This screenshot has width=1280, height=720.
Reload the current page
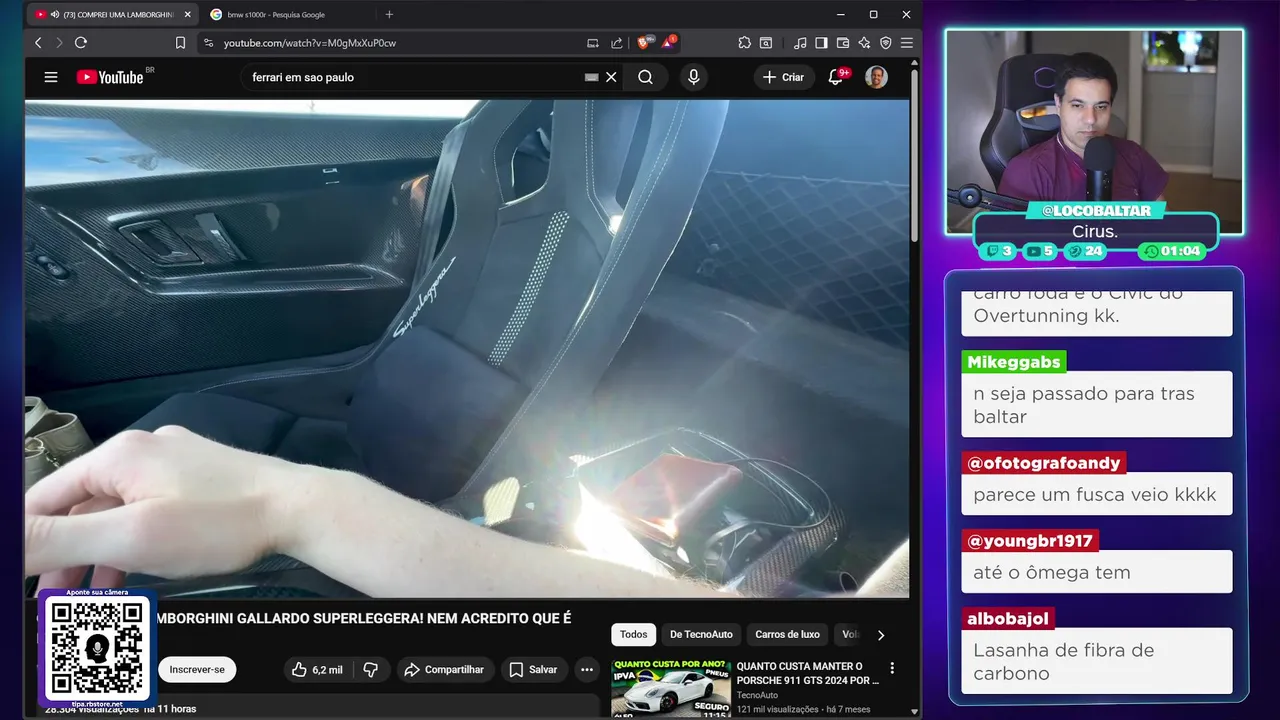81,43
